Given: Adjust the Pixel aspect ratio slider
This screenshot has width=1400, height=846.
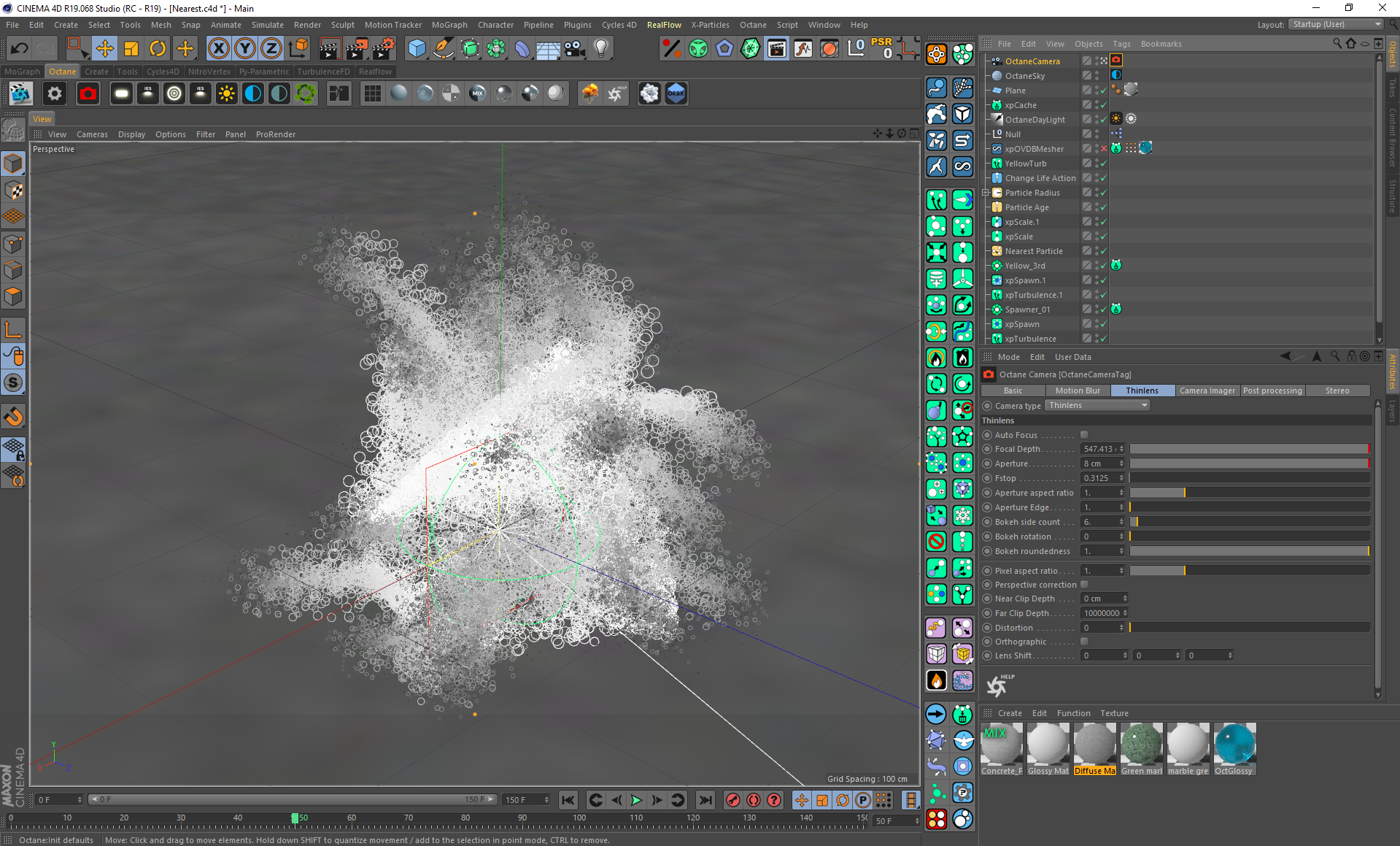Looking at the screenshot, I should [1250, 571].
